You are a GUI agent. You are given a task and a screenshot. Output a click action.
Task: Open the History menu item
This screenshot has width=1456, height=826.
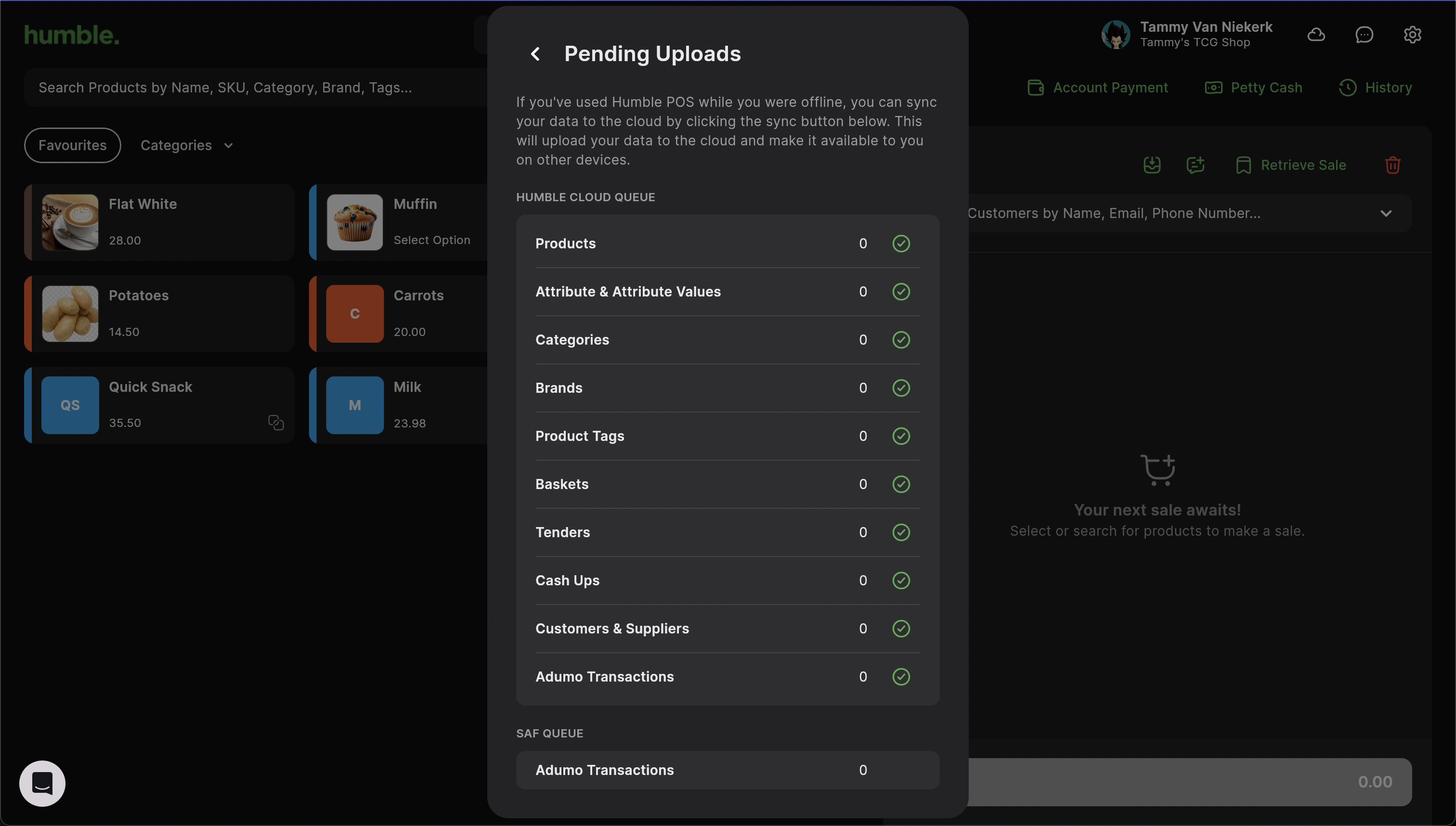(x=1376, y=88)
